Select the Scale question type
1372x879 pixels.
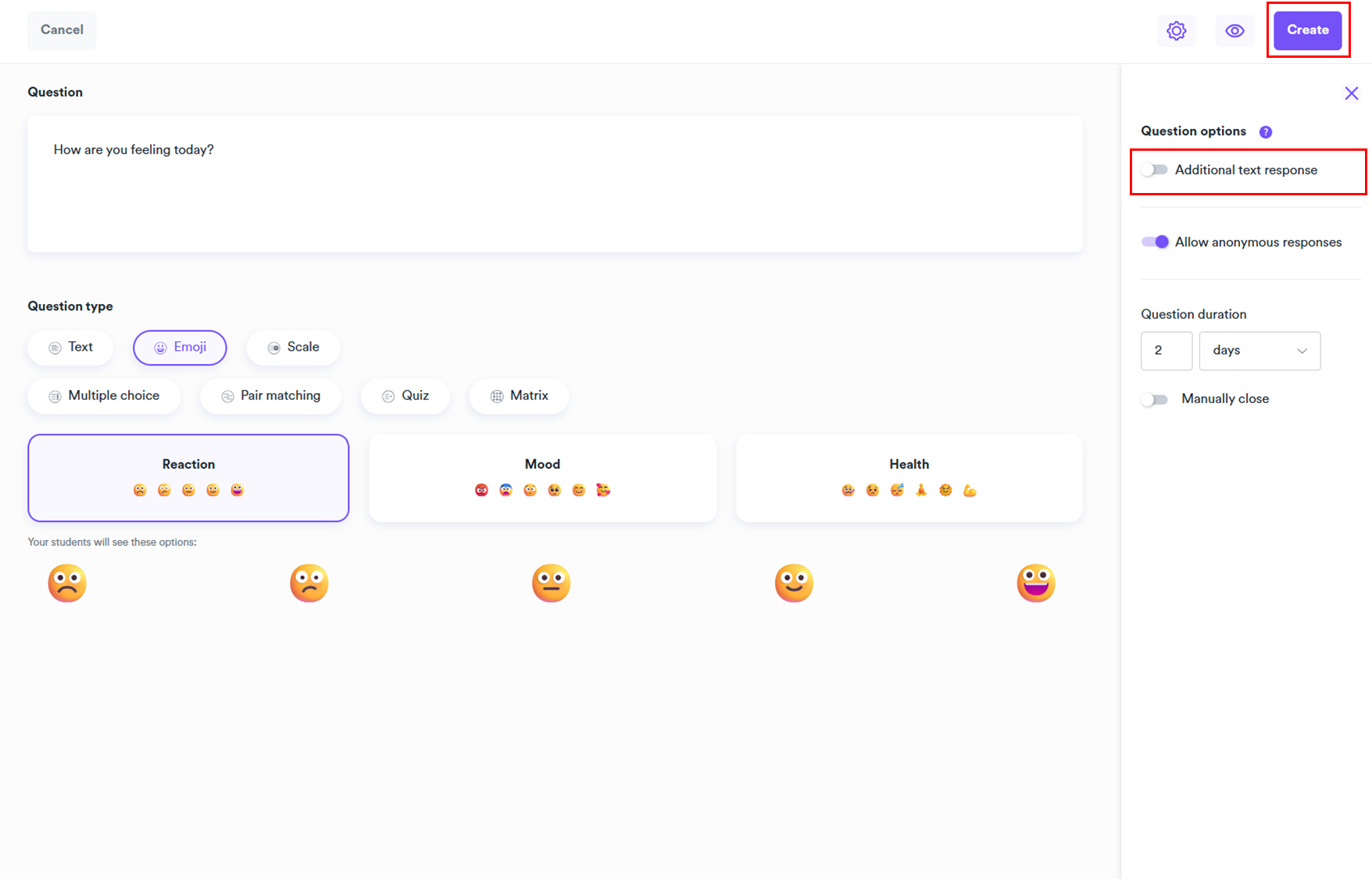point(293,348)
